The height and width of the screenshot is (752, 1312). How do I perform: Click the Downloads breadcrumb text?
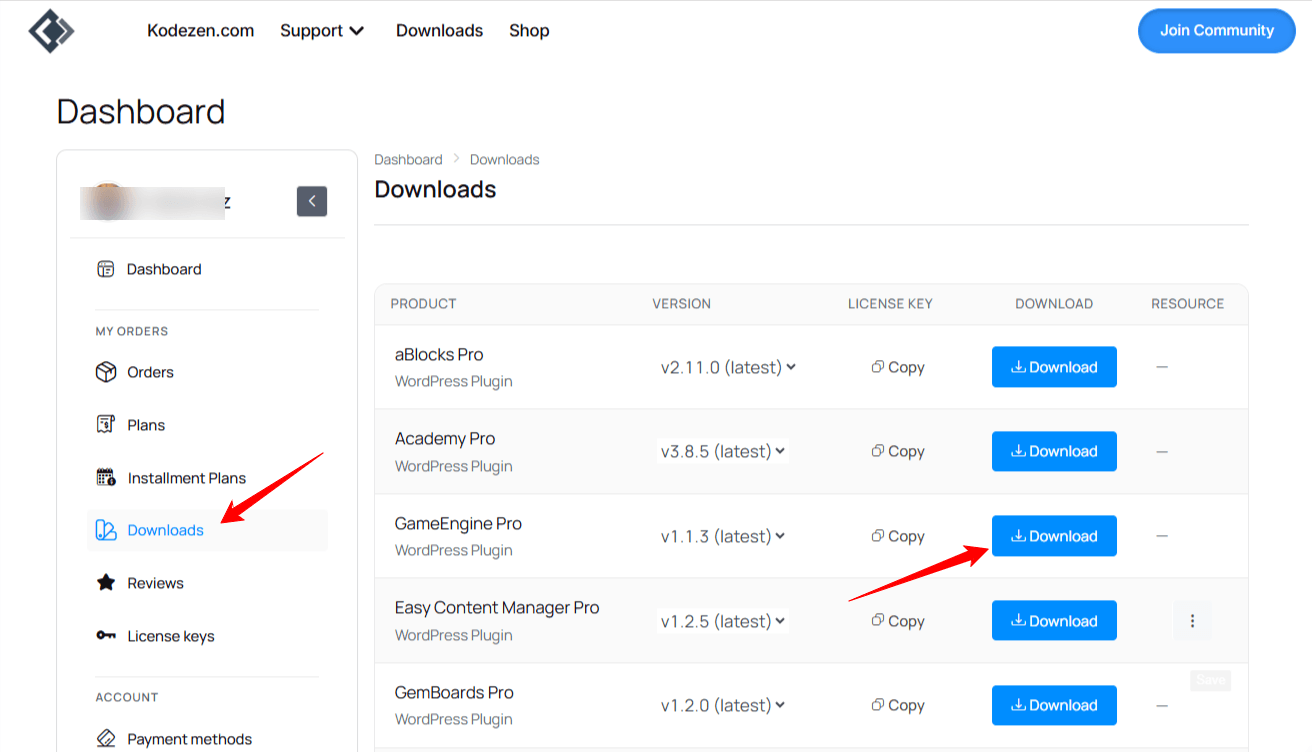point(504,160)
